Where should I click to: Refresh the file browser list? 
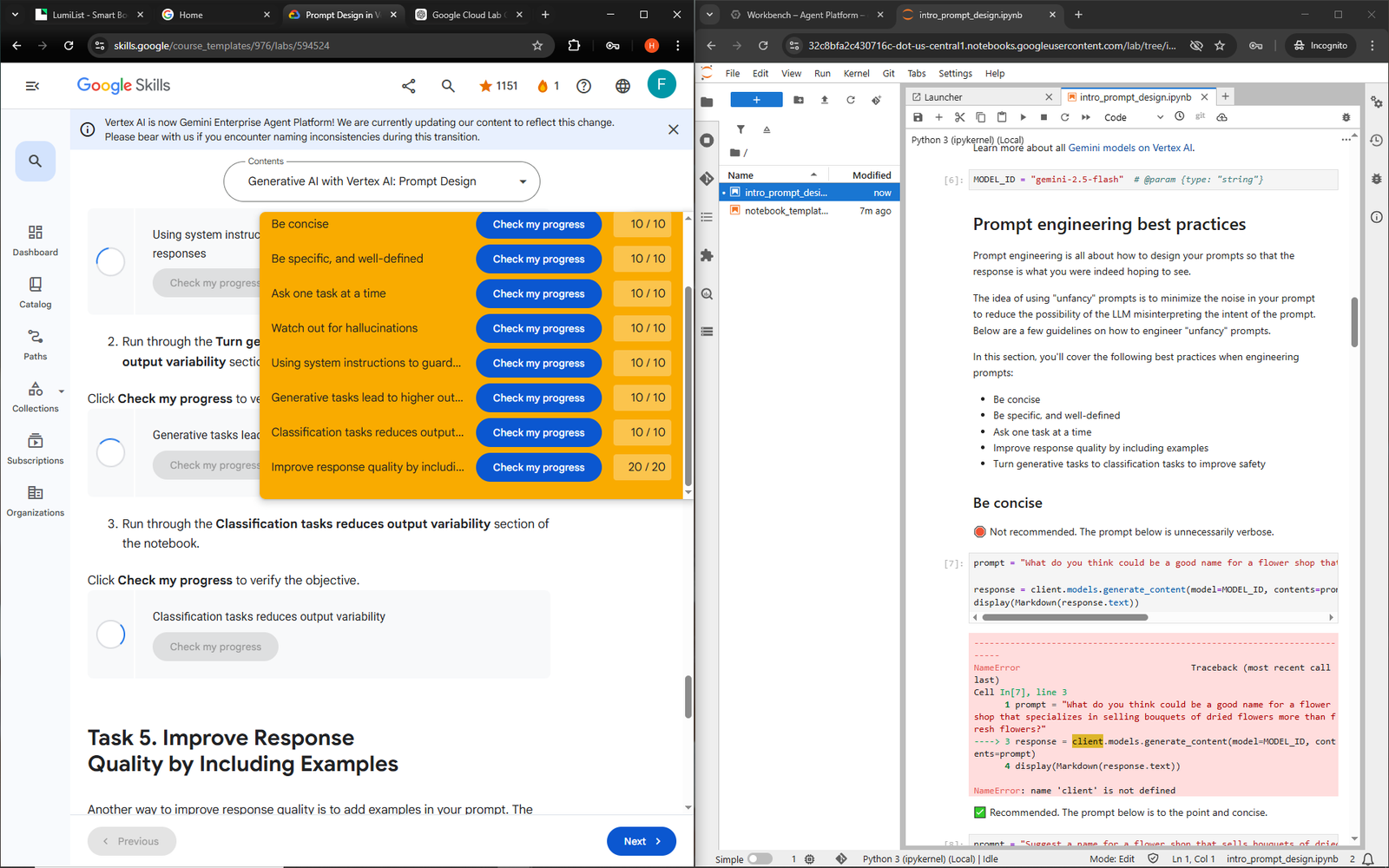(851, 100)
